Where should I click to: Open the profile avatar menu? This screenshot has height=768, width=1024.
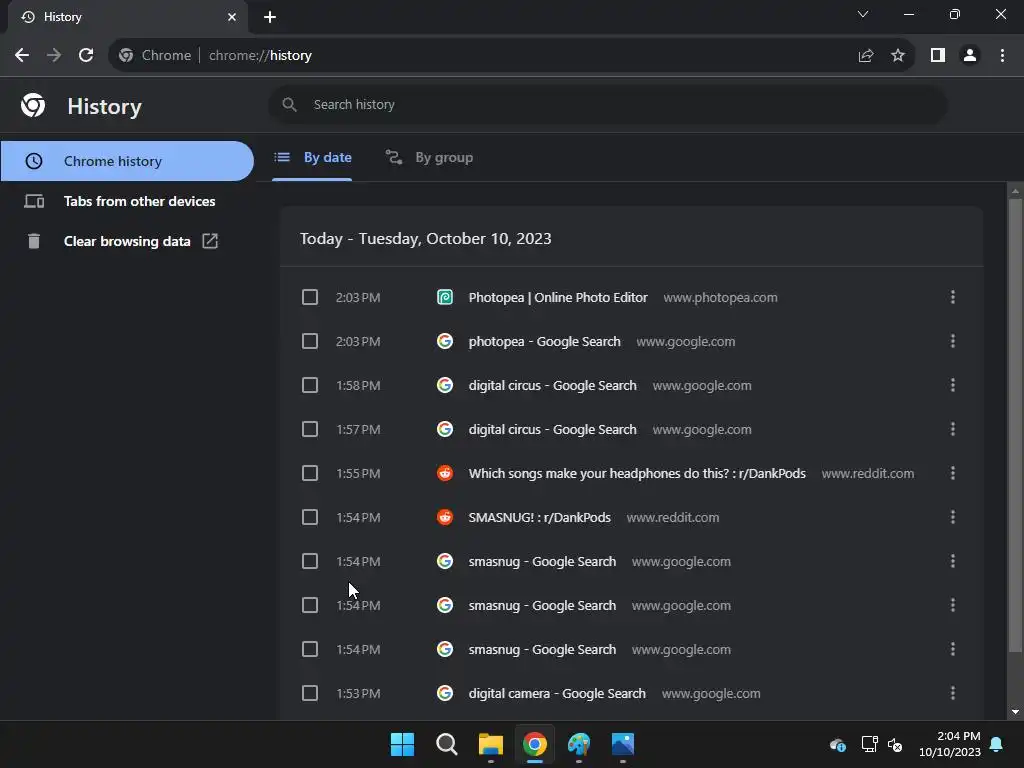[970, 56]
